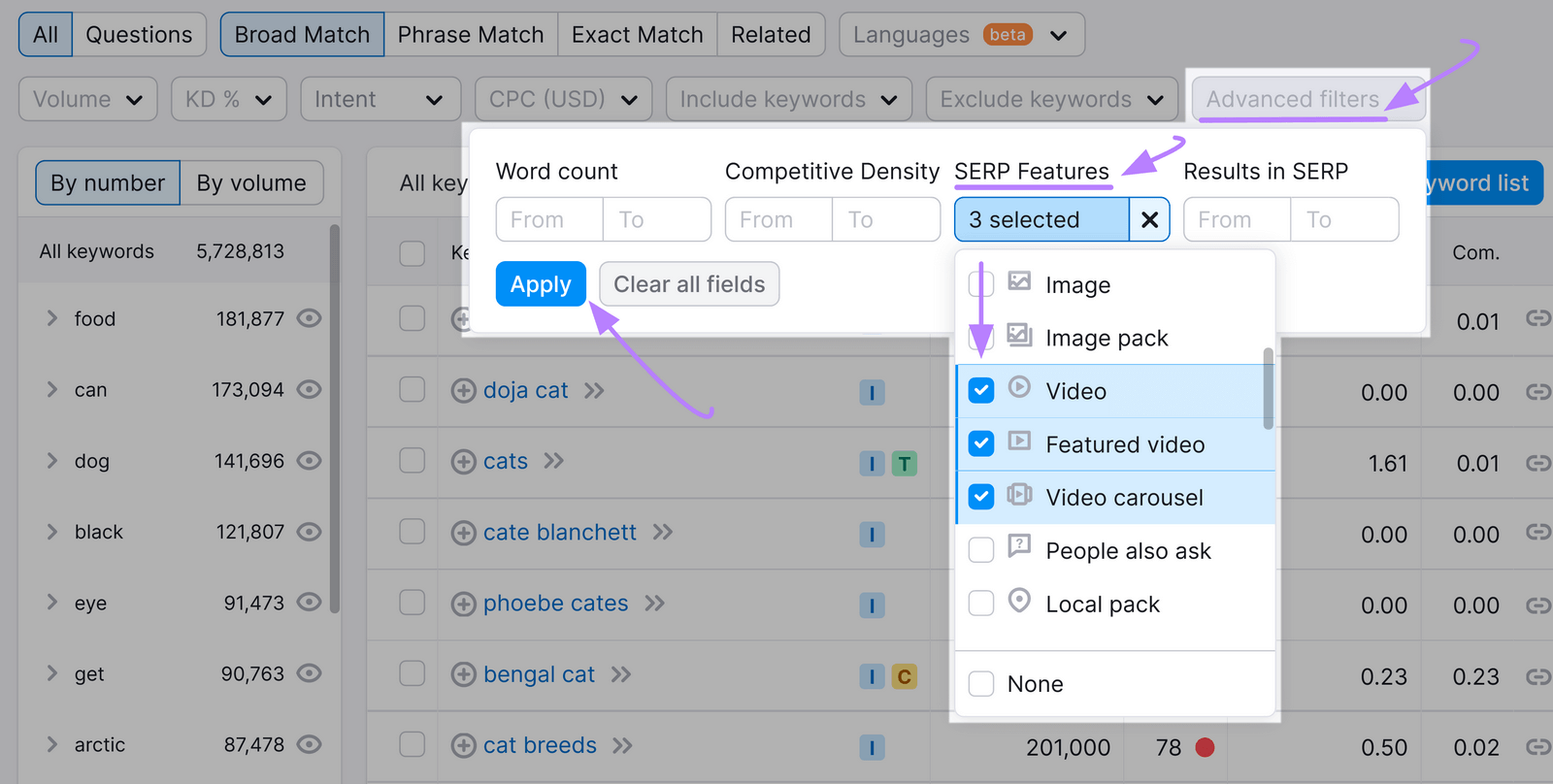Clear SERP Features selection with the X
The height and width of the screenshot is (784, 1553).
click(x=1149, y=220)
